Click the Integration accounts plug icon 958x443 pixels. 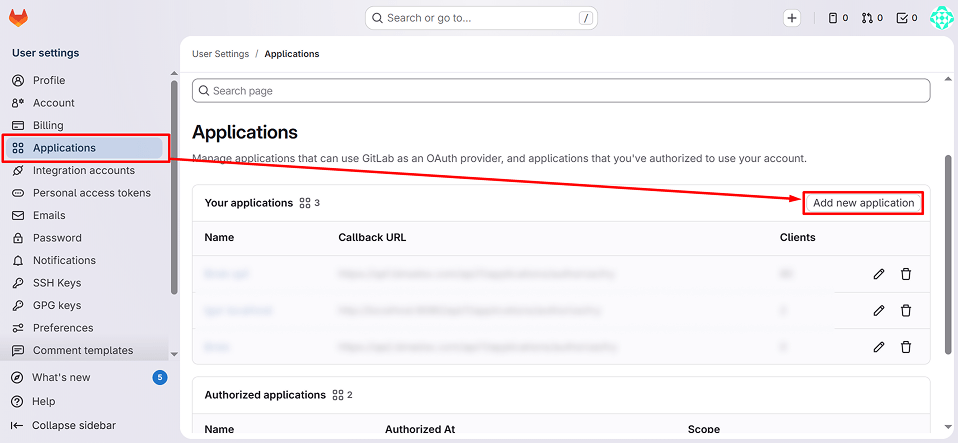(18, 170)
